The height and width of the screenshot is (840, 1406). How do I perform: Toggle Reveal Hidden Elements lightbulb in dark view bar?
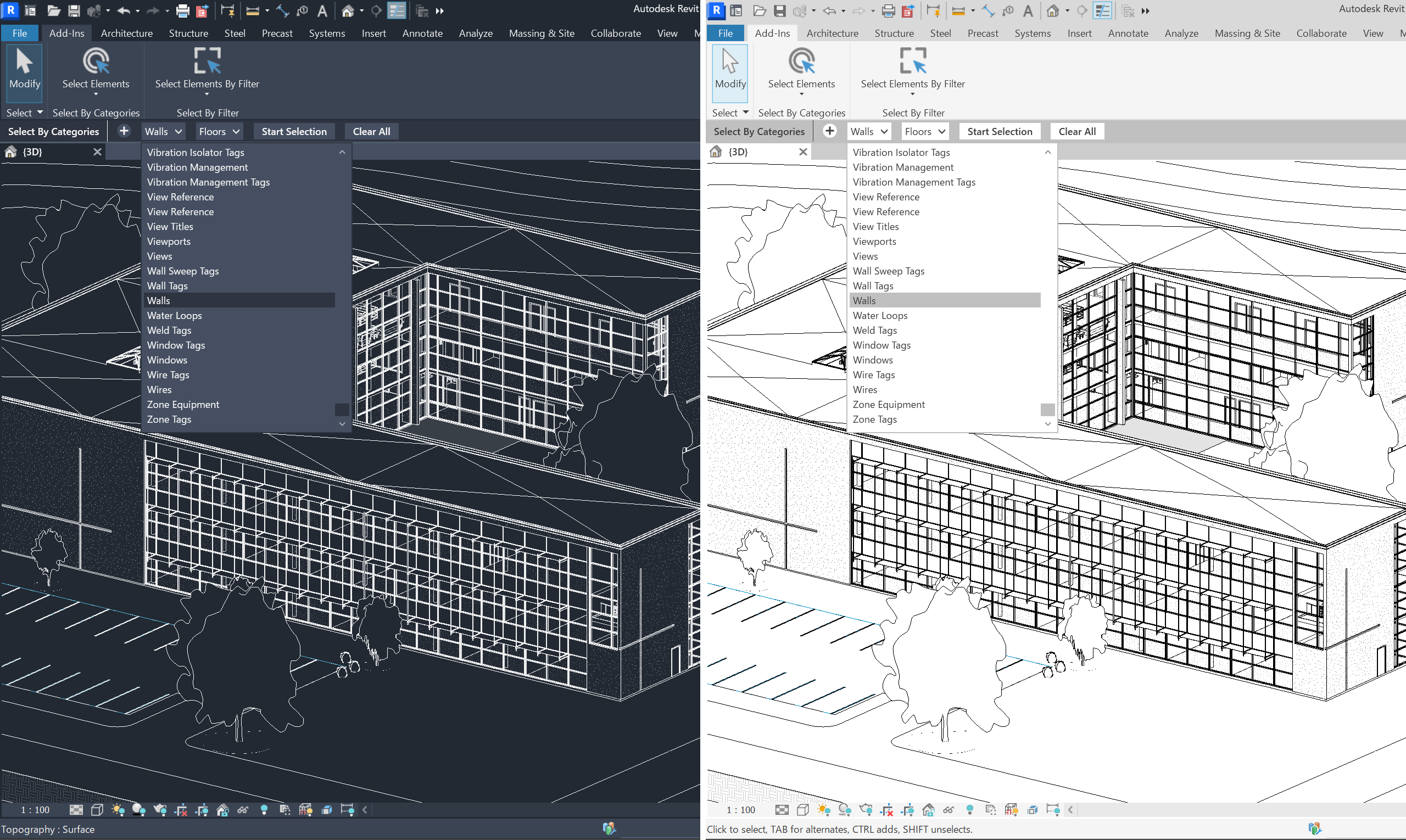pos(264,810)
